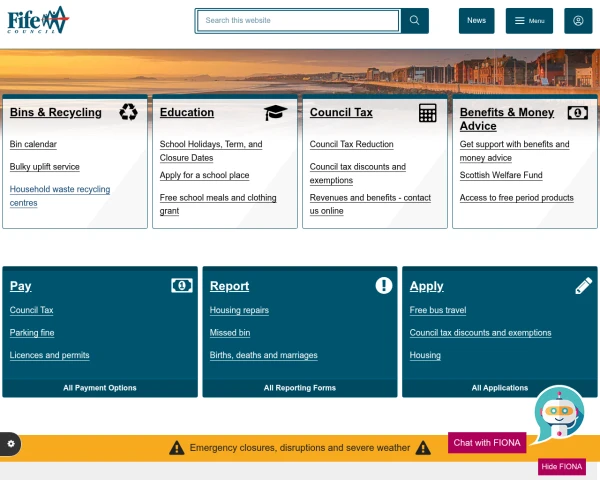Click All Applications button

click(500, 388)
